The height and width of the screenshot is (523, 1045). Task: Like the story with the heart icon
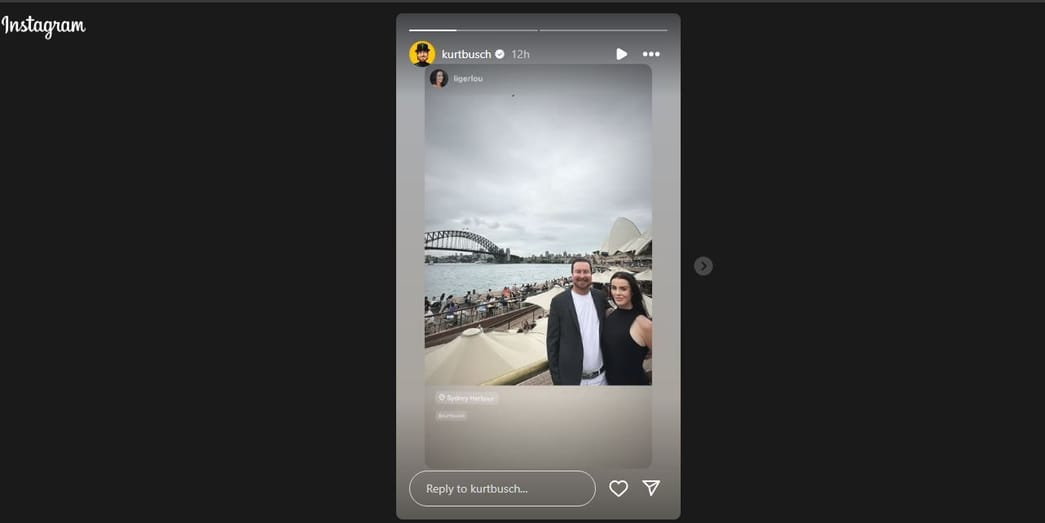pos(618,488)
